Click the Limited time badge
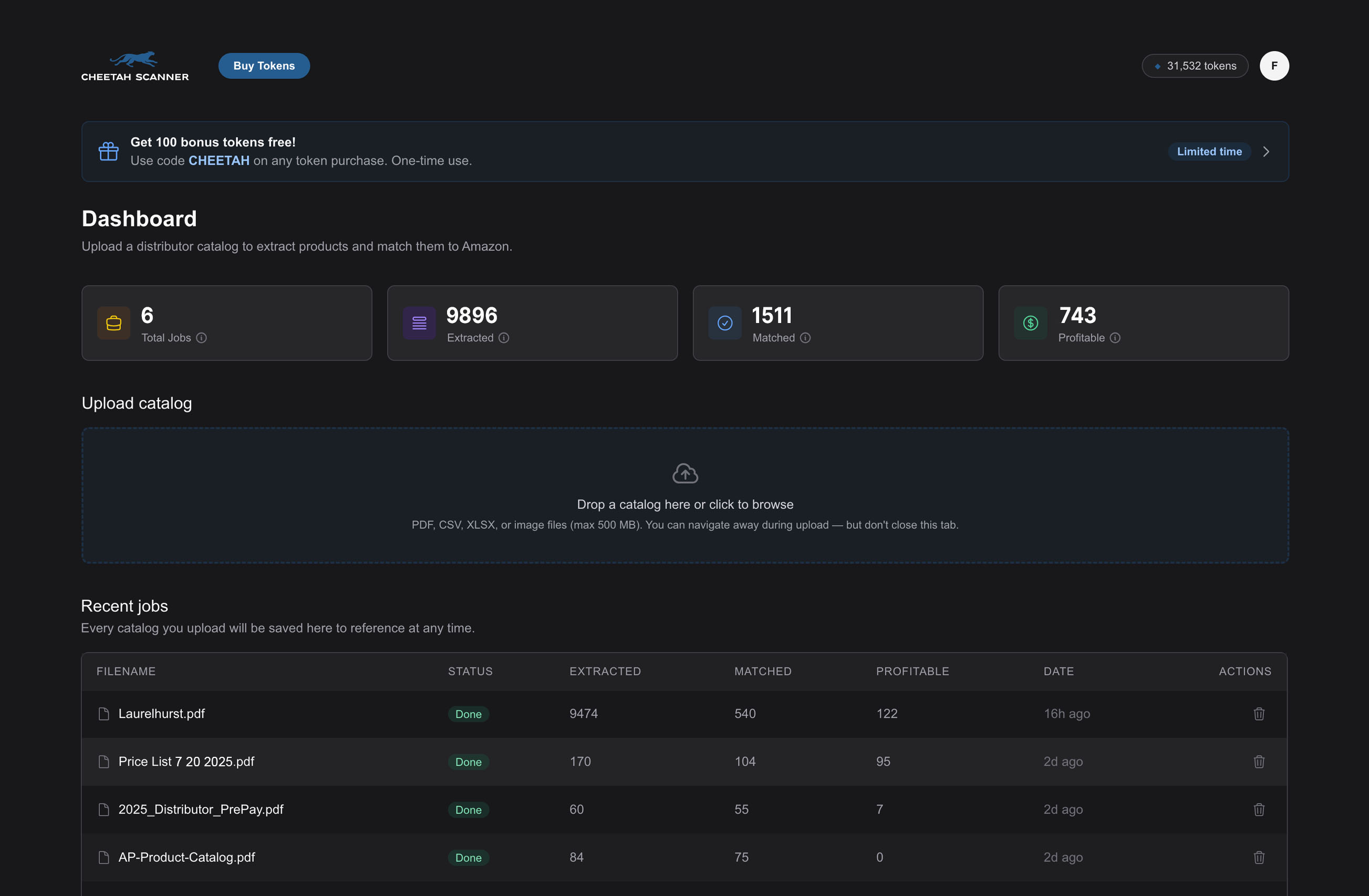Viewport: 1369px width, 896px height. 1209,151
